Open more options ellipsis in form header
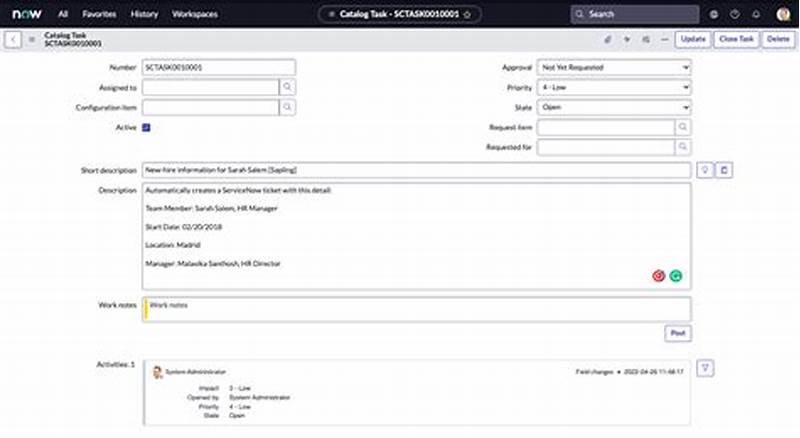 [664, 39]
